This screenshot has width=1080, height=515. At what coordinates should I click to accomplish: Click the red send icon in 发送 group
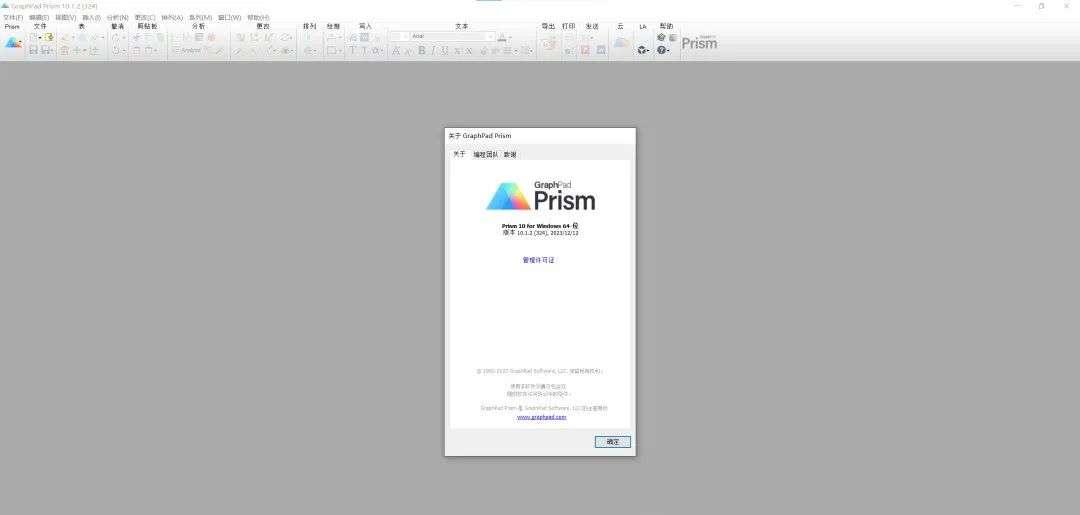(585, 50)
